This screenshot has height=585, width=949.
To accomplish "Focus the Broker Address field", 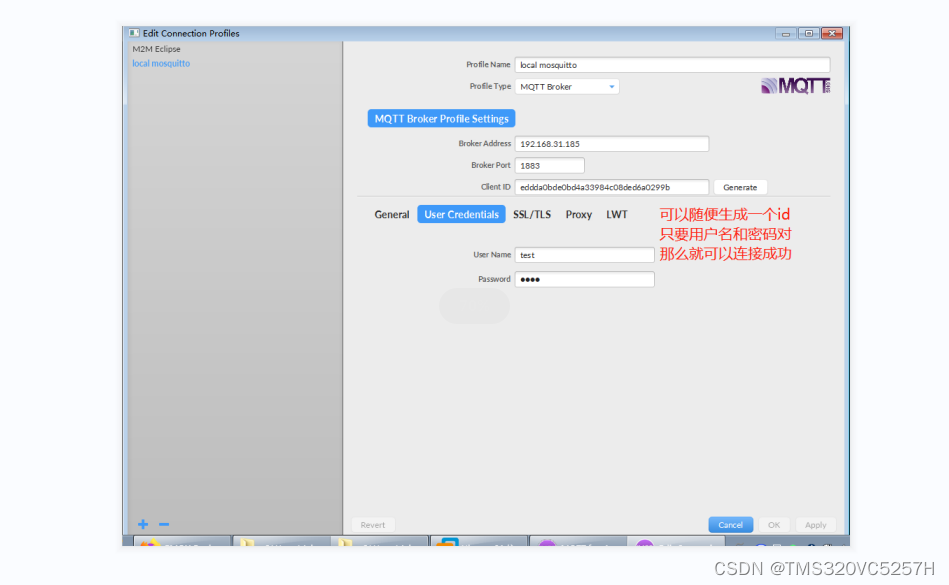I will click(x=611, y=144).
